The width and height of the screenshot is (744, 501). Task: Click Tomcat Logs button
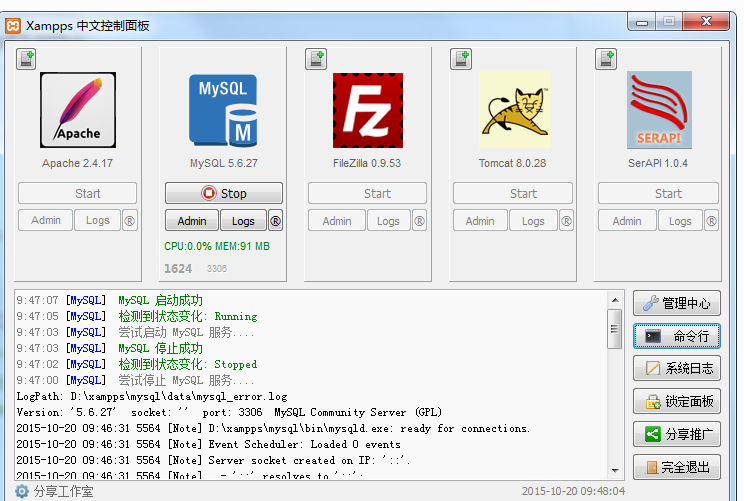pyautogui.click(x=533, y=221)
